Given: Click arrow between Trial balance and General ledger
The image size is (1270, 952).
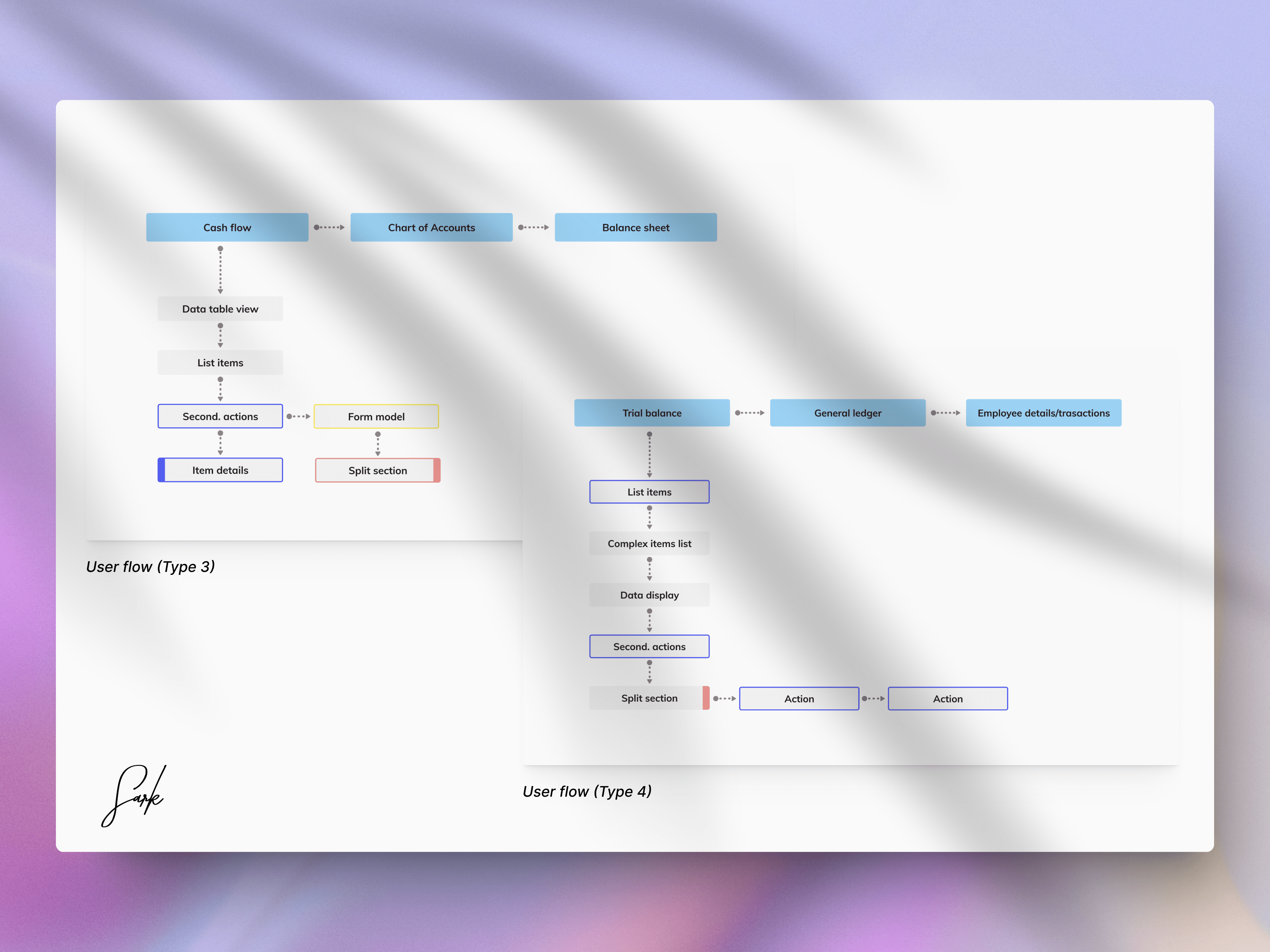Looking at the screenshot, I should point(750,413).
